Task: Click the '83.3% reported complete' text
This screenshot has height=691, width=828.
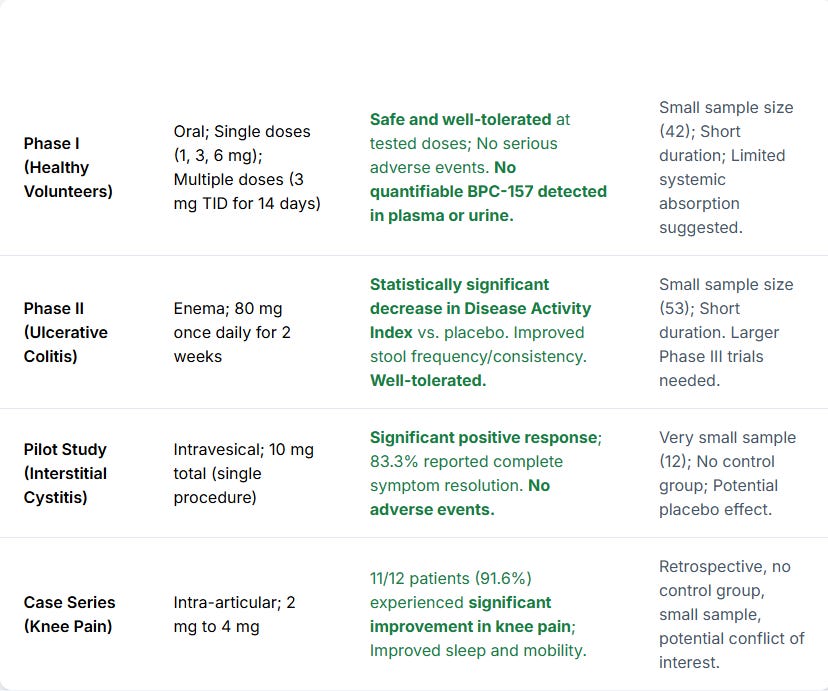Action: point(466,461)
